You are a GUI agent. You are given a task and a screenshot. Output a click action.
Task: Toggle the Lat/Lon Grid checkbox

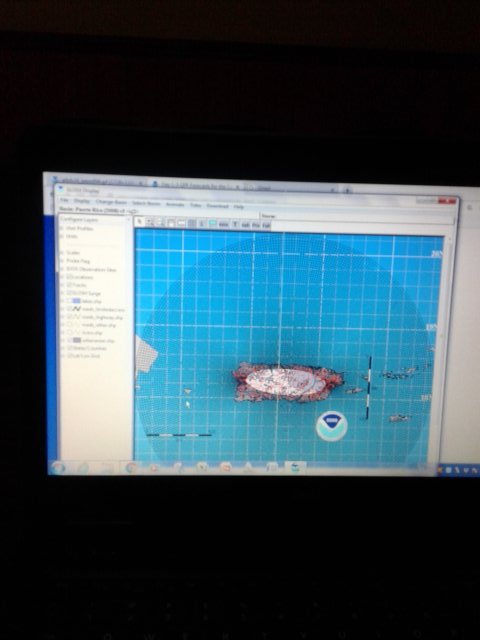pyautogui.click(x=69, y=356)
